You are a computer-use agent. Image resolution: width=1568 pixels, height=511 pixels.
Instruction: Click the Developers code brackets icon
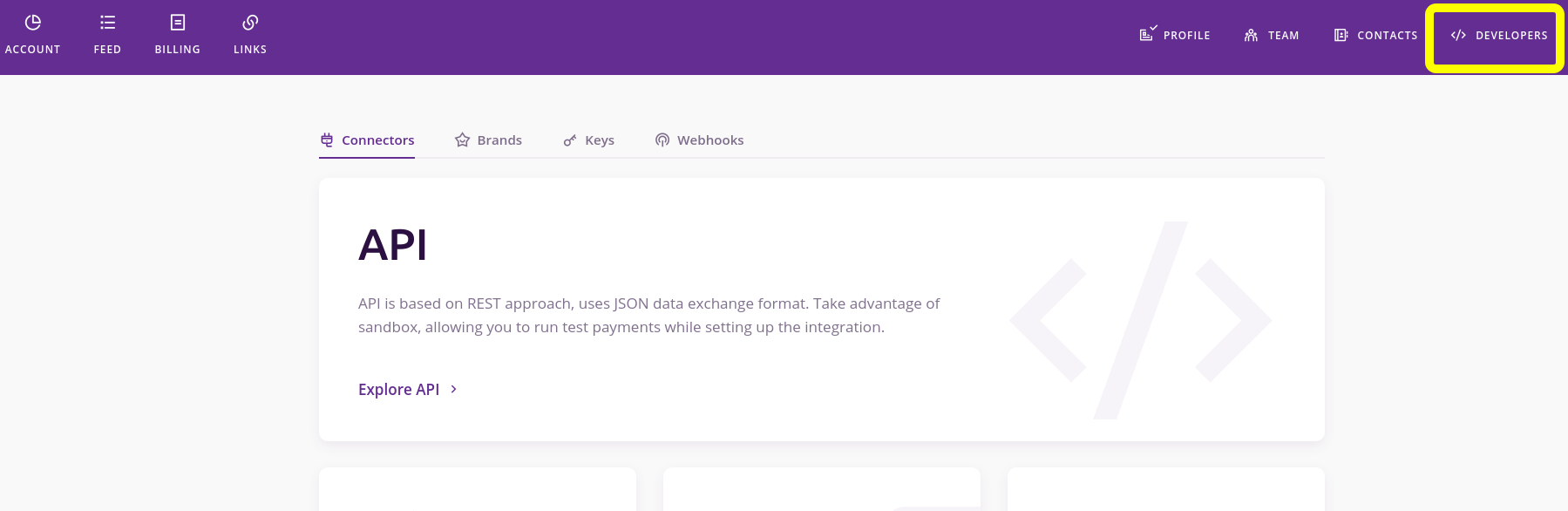coord(1458,35)
